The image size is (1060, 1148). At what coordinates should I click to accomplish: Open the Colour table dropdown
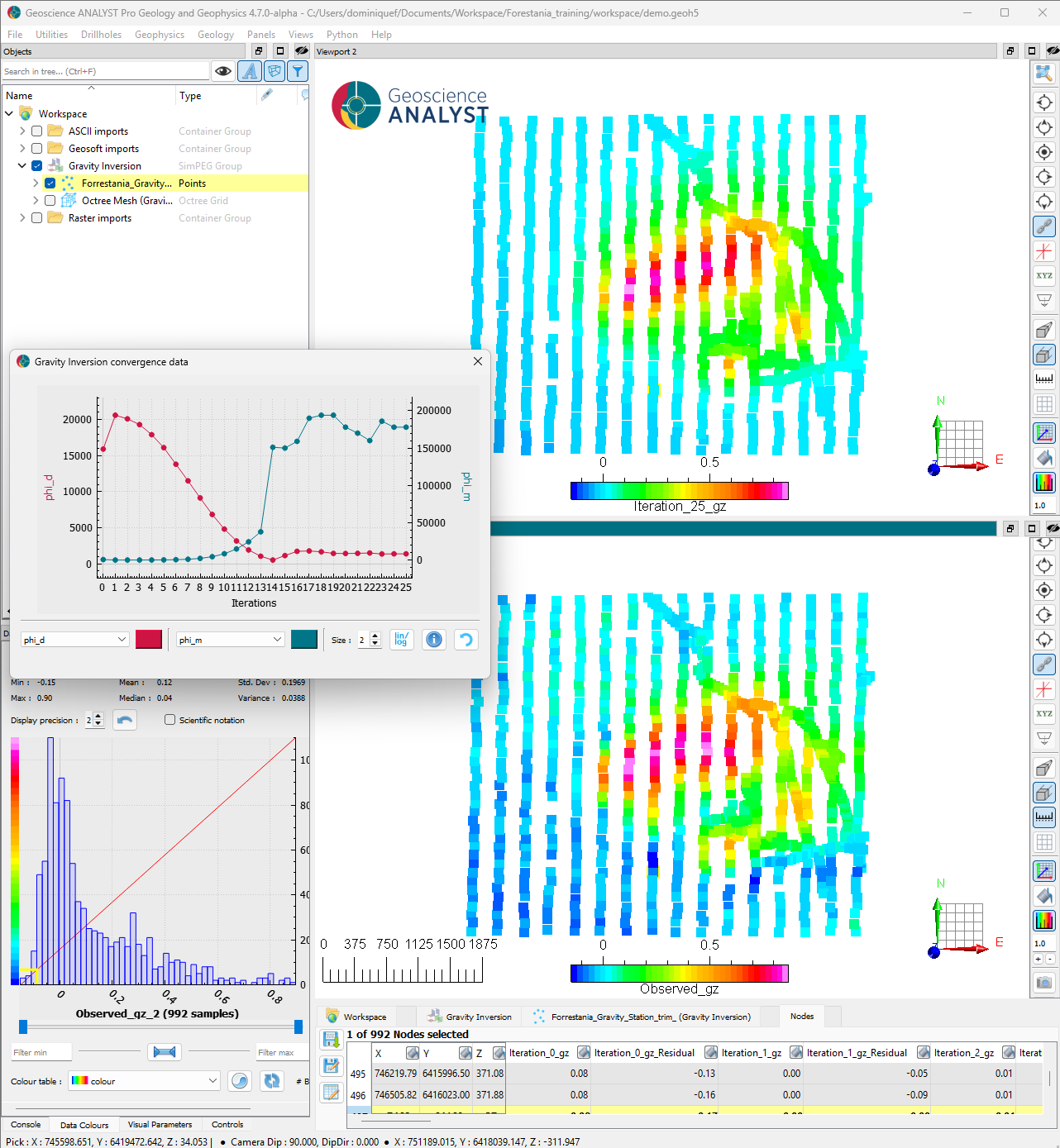click(x=144, y=1081)
